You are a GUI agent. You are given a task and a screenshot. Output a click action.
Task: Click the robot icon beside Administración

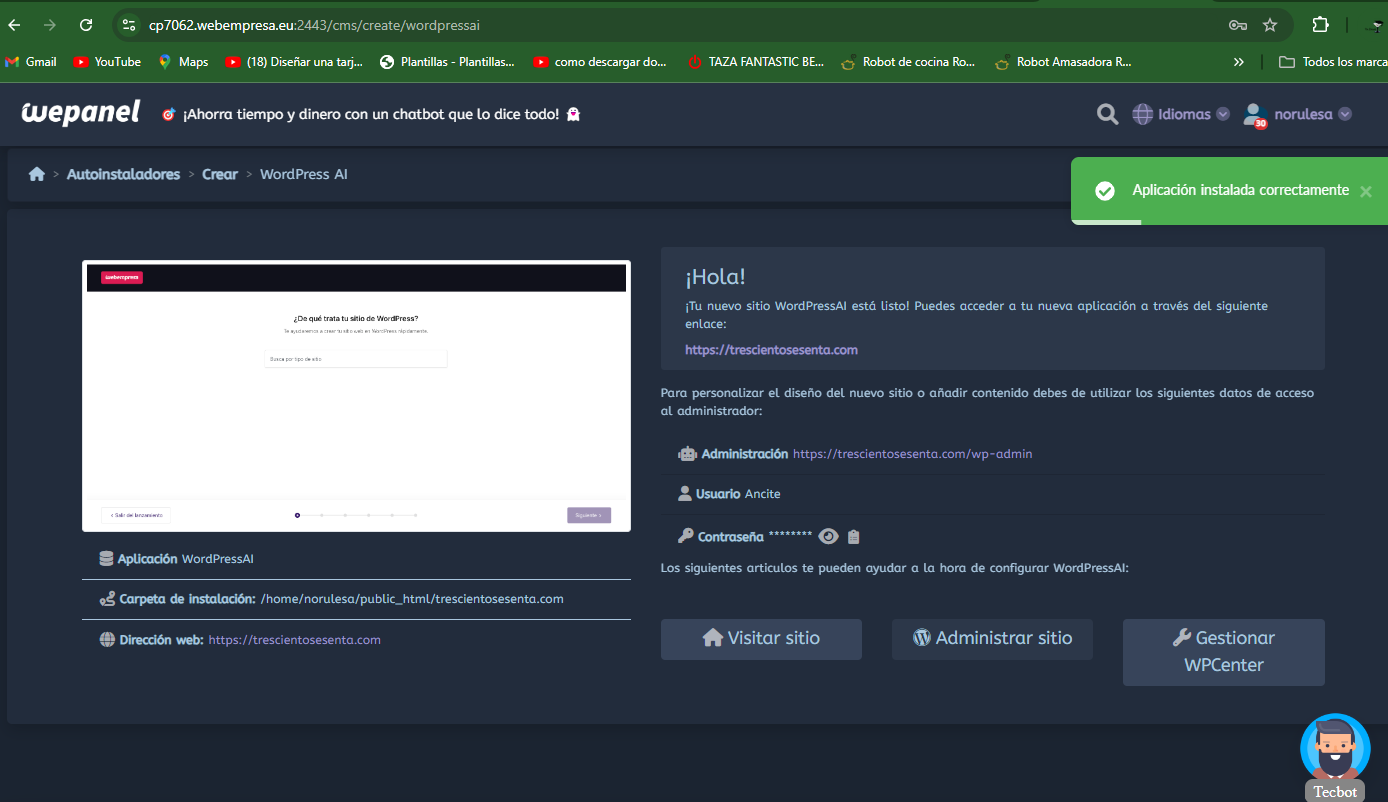click(687, 454)
